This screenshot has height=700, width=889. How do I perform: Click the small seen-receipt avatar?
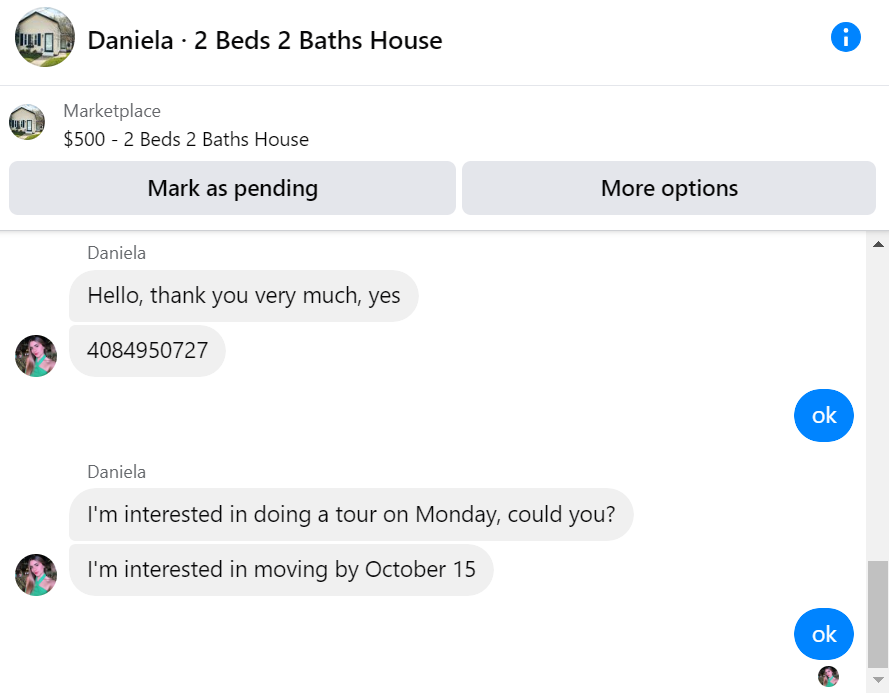[828, 676]
